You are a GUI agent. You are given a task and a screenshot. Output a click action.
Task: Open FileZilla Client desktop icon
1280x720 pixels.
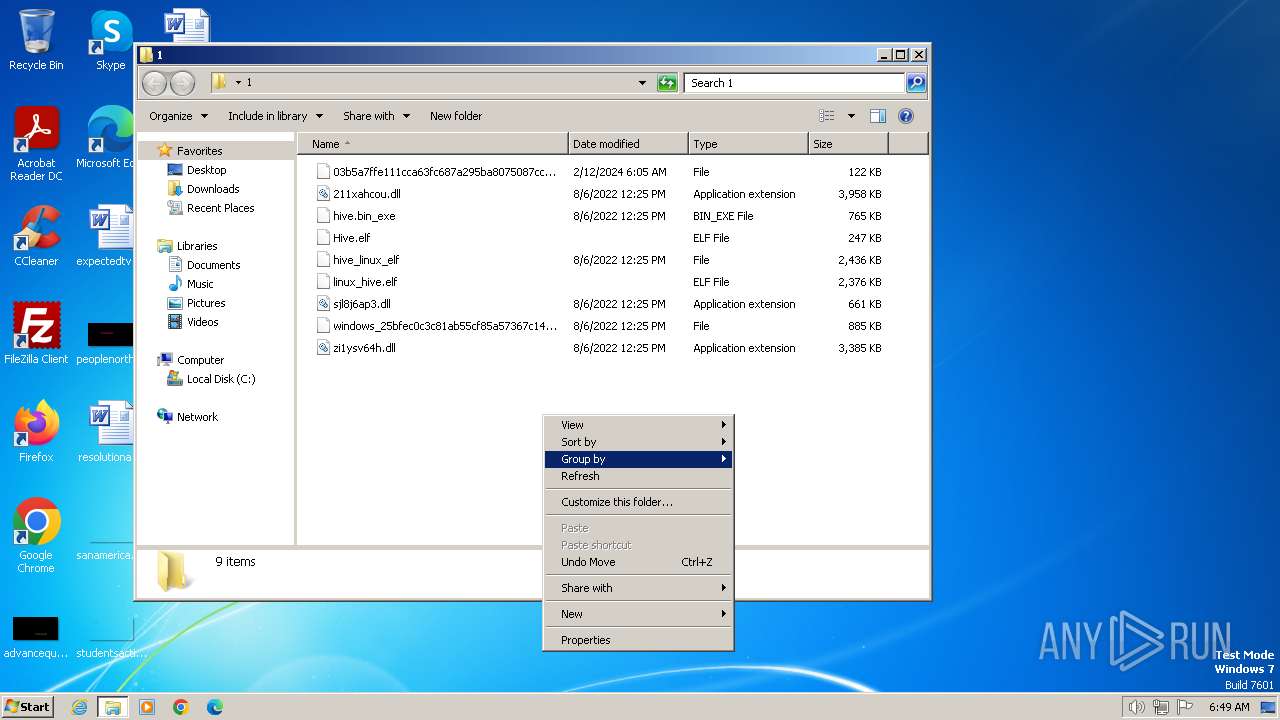click(x=36, y=334)
